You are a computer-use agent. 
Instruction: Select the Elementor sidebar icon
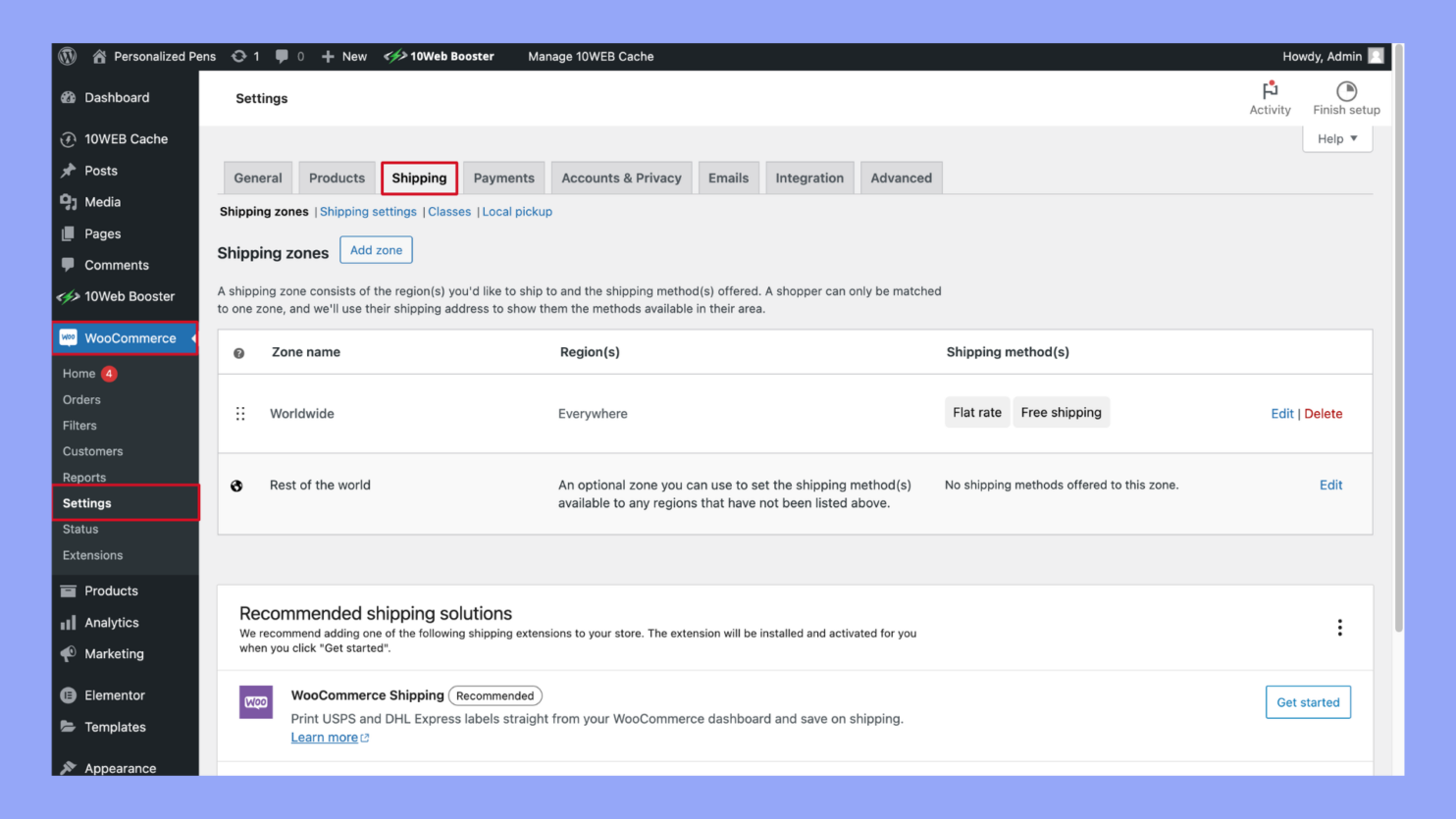(69, 695)
